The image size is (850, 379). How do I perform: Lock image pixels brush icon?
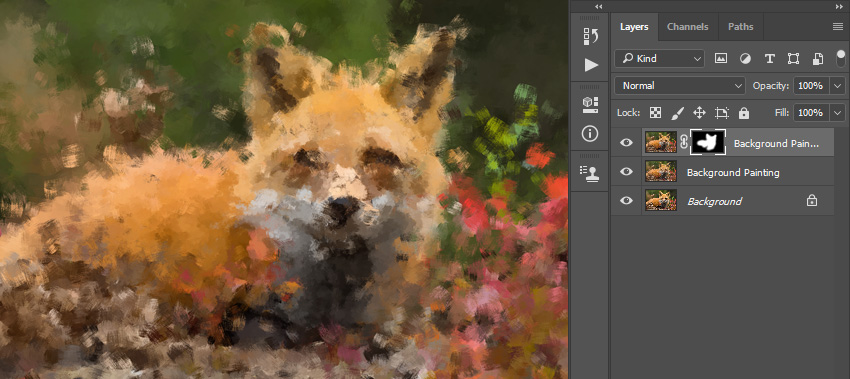click(678, 113)
